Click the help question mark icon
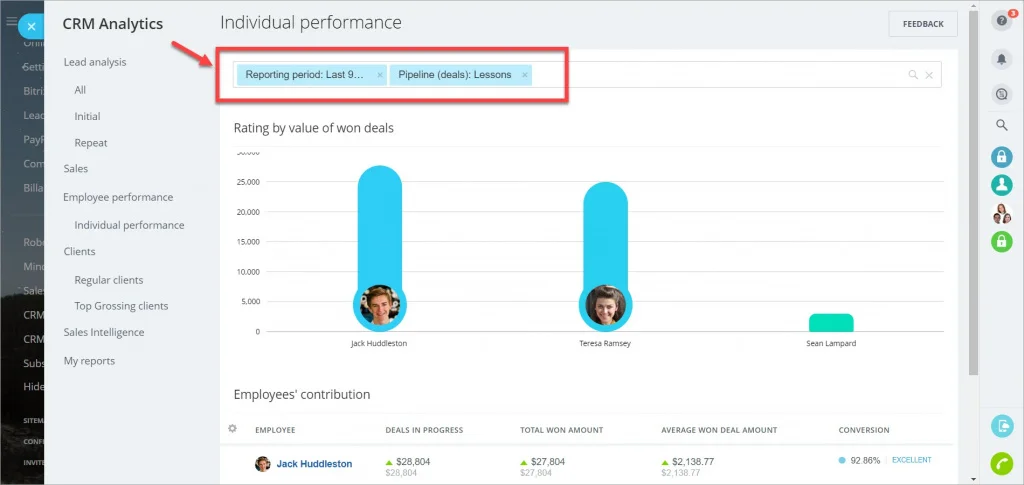1024x485 pixels. (1001, 21)
